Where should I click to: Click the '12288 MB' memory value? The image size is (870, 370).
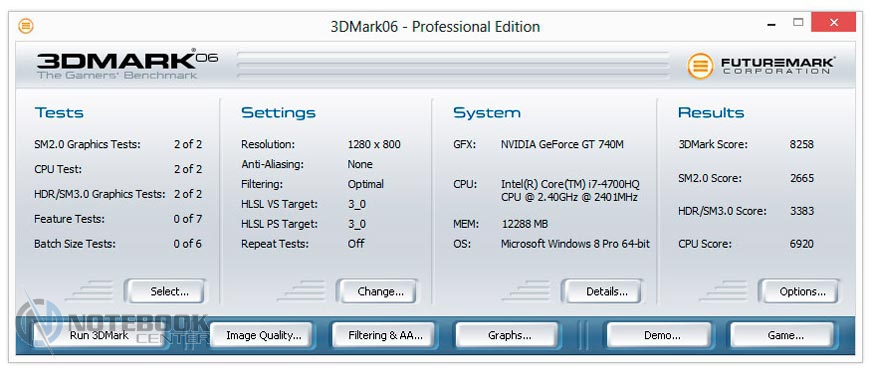[x=524, y=224]
